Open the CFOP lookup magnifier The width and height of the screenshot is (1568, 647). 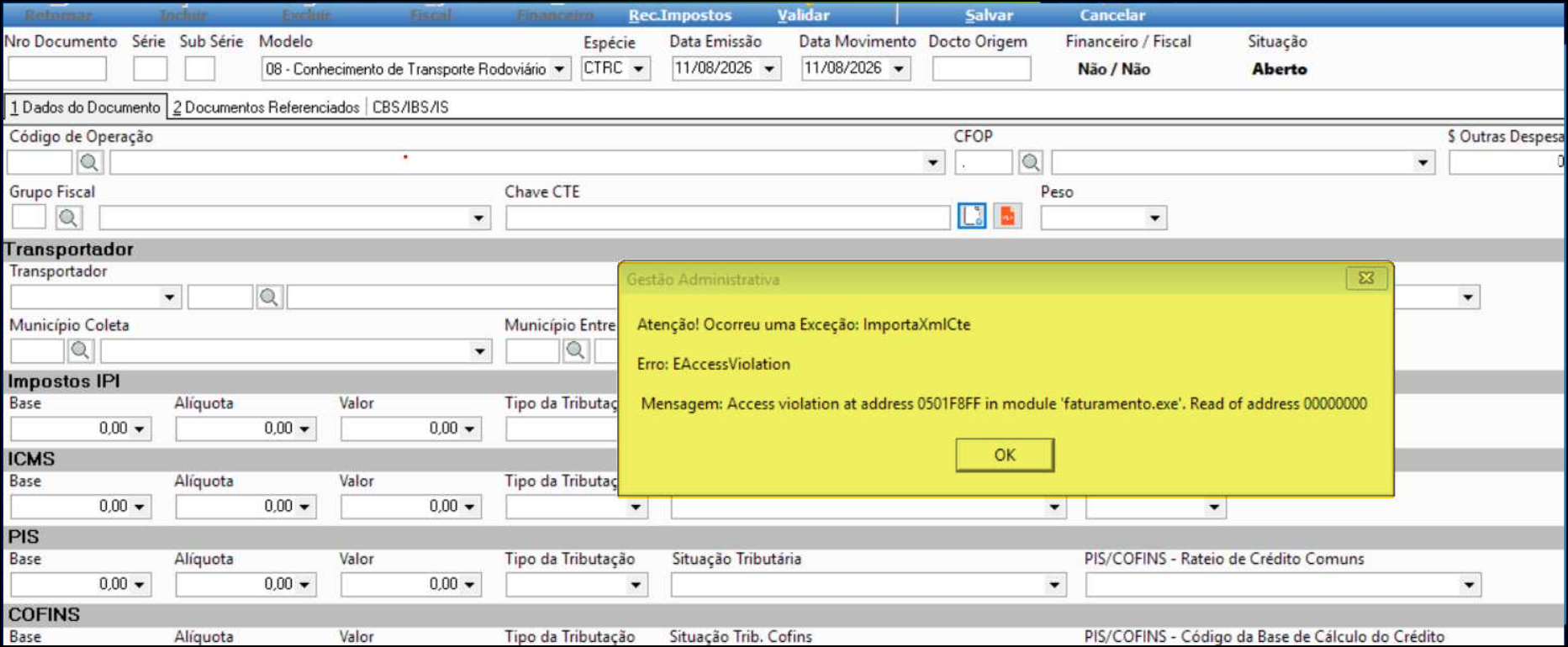point(1031,162)
